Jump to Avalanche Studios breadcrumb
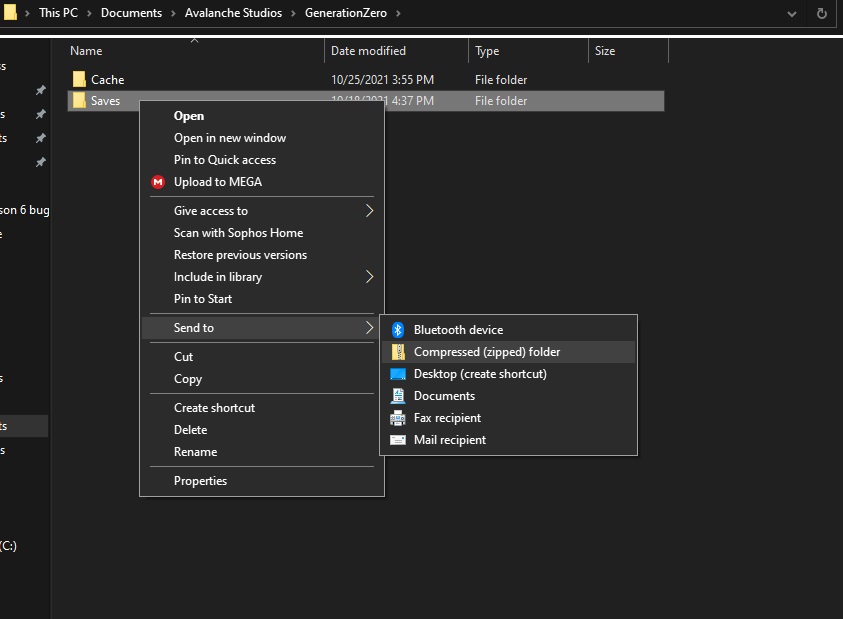 (x=233, y=13)
